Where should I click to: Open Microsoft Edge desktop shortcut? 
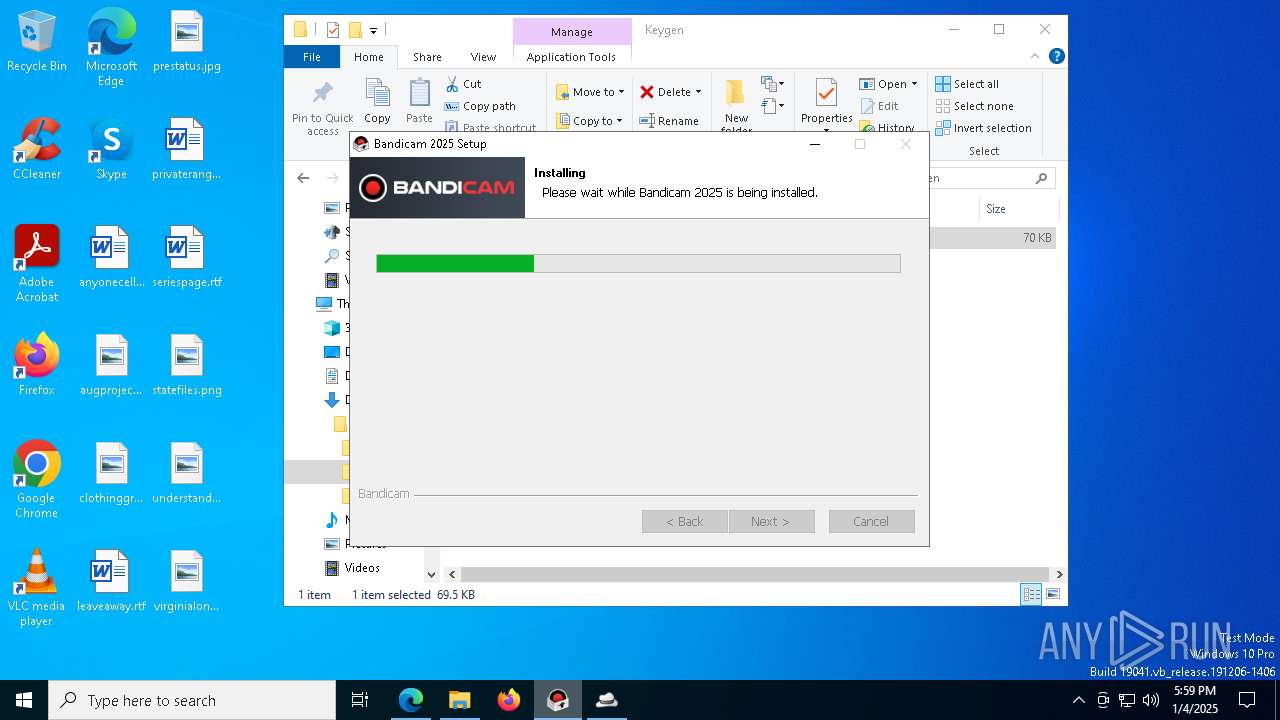[111, 48]
